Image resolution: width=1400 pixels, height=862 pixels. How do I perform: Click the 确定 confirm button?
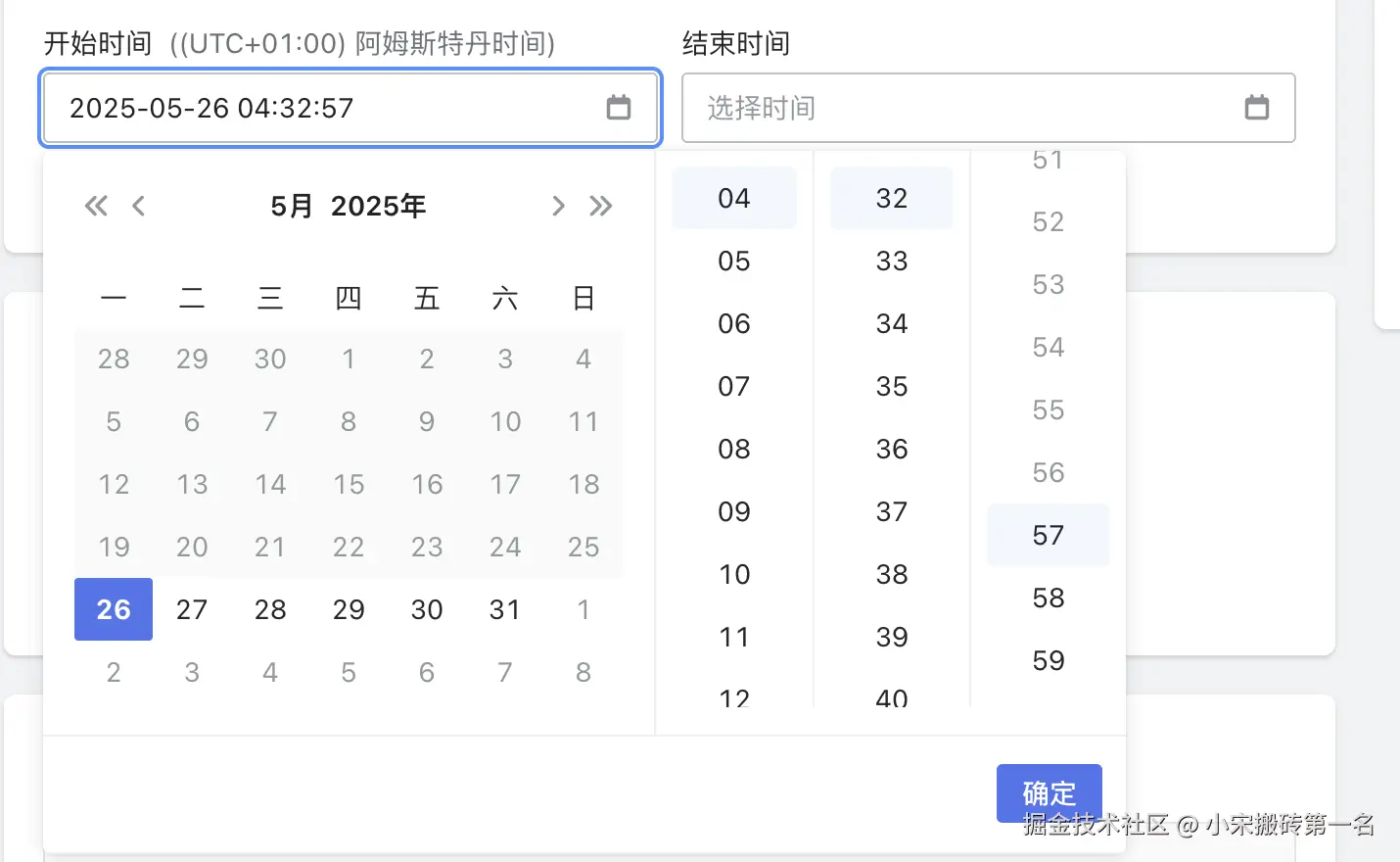click(1049, 792)
